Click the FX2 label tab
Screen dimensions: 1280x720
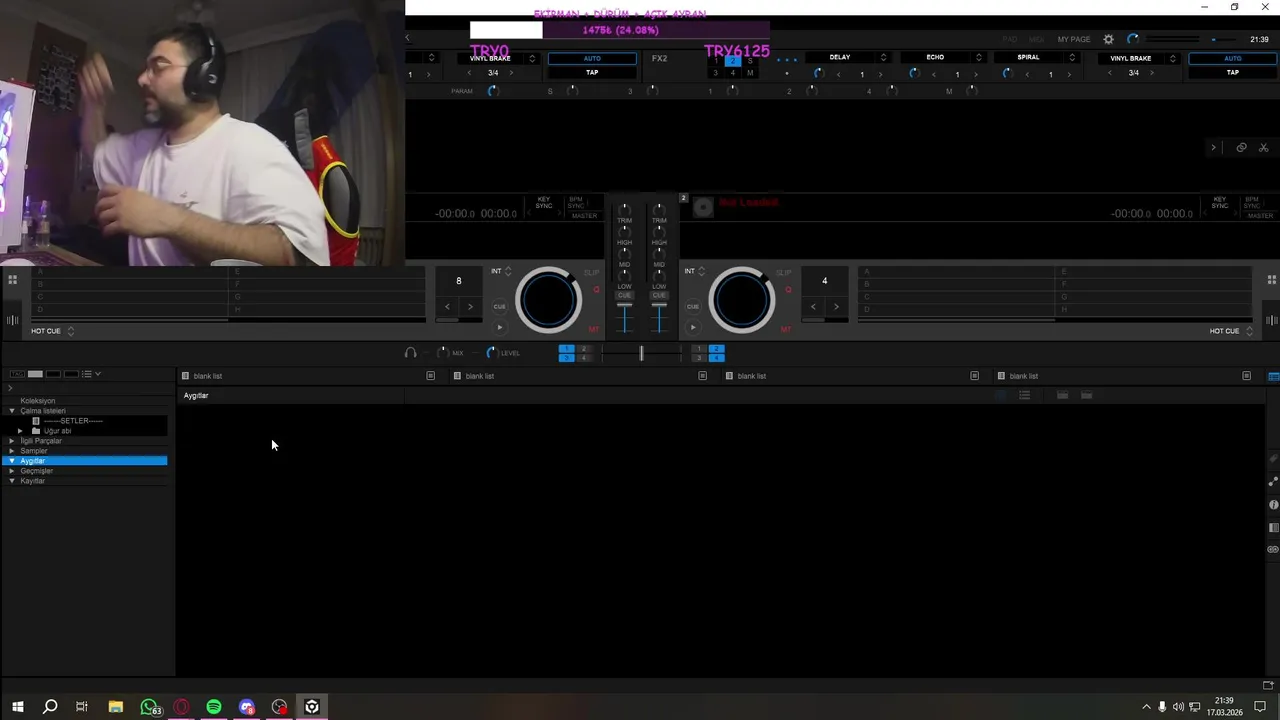(659, 58)
